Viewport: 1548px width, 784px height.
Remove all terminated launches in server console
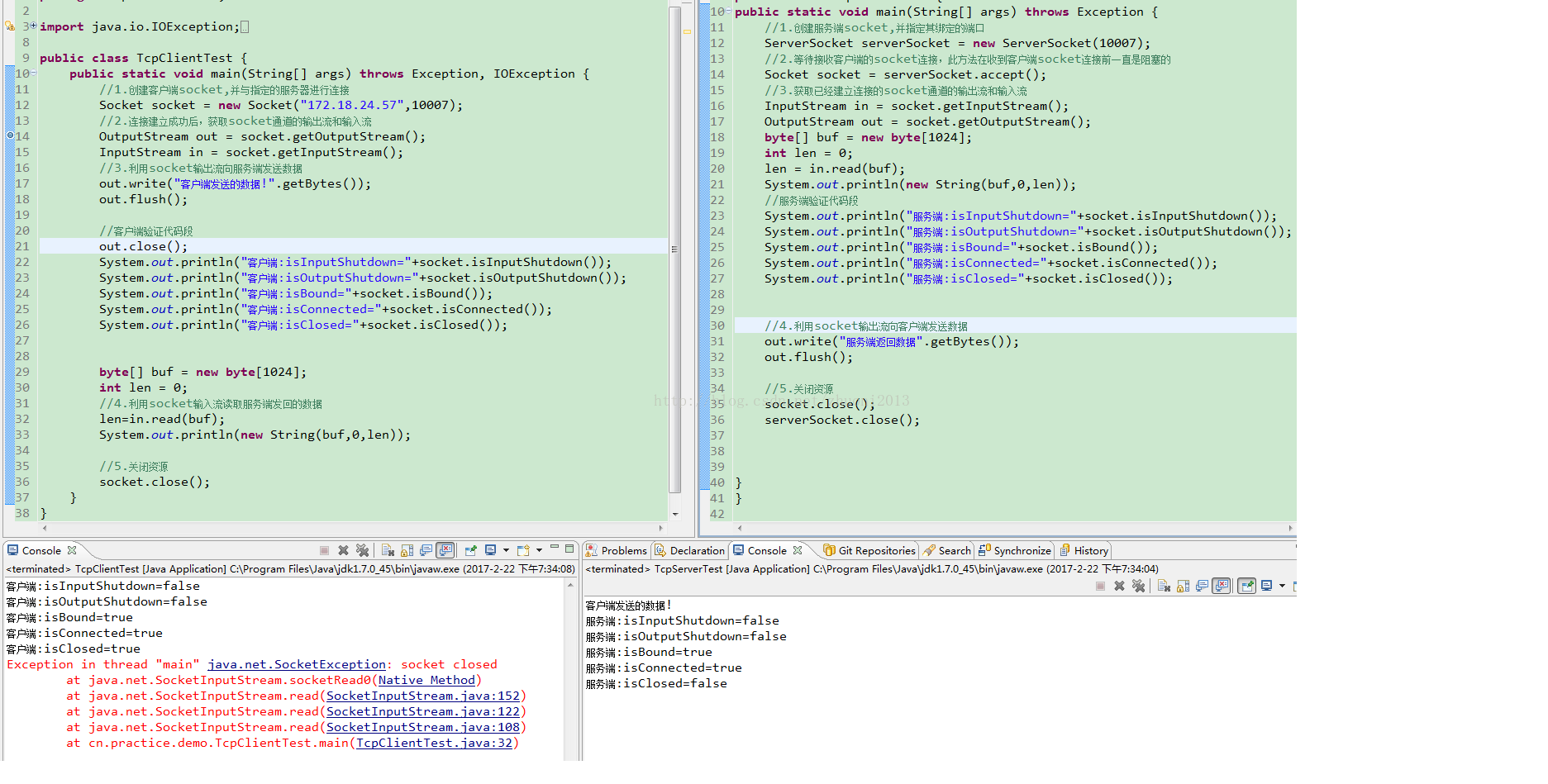coord(1139,586)
